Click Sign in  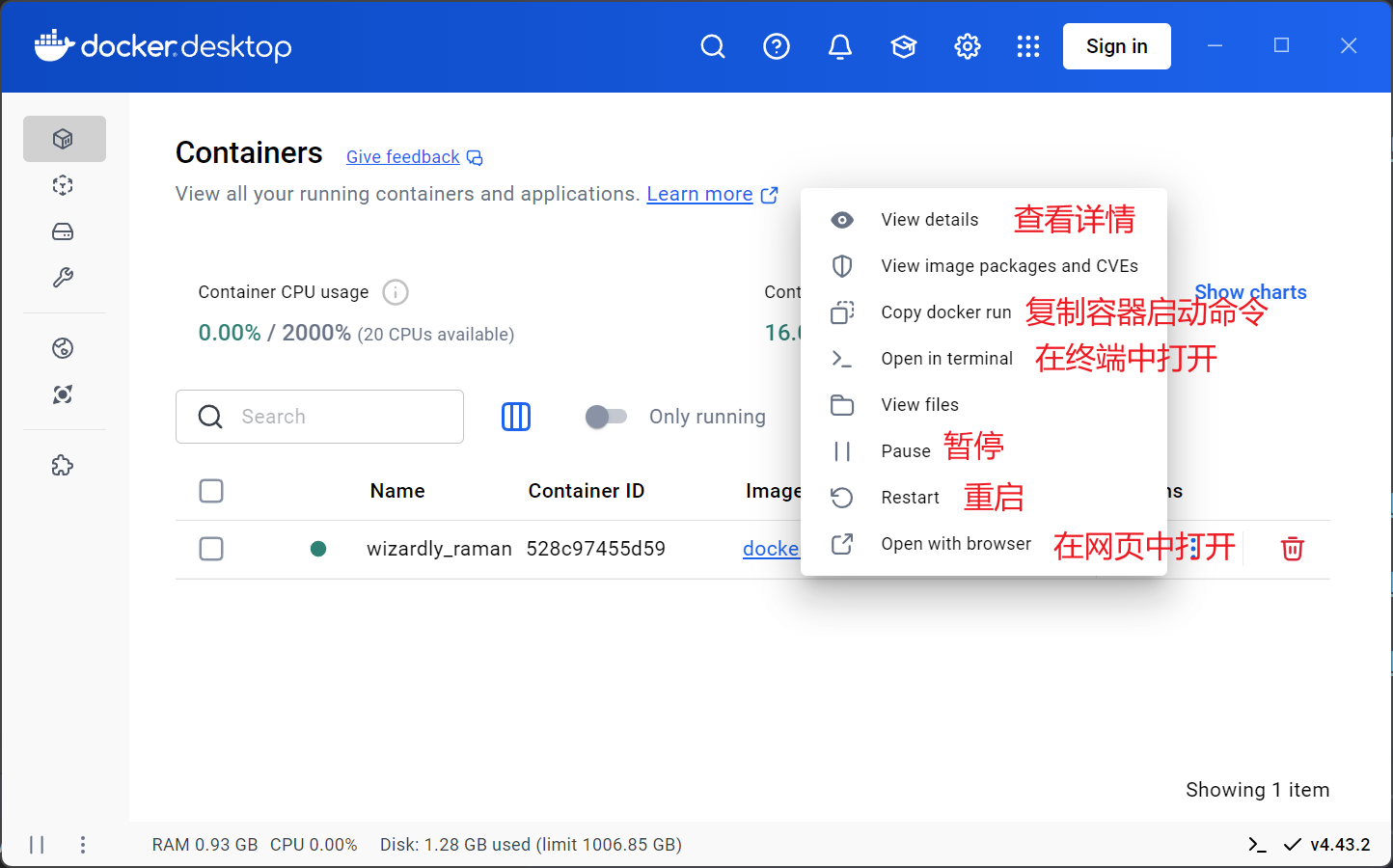coord(1116,45)
